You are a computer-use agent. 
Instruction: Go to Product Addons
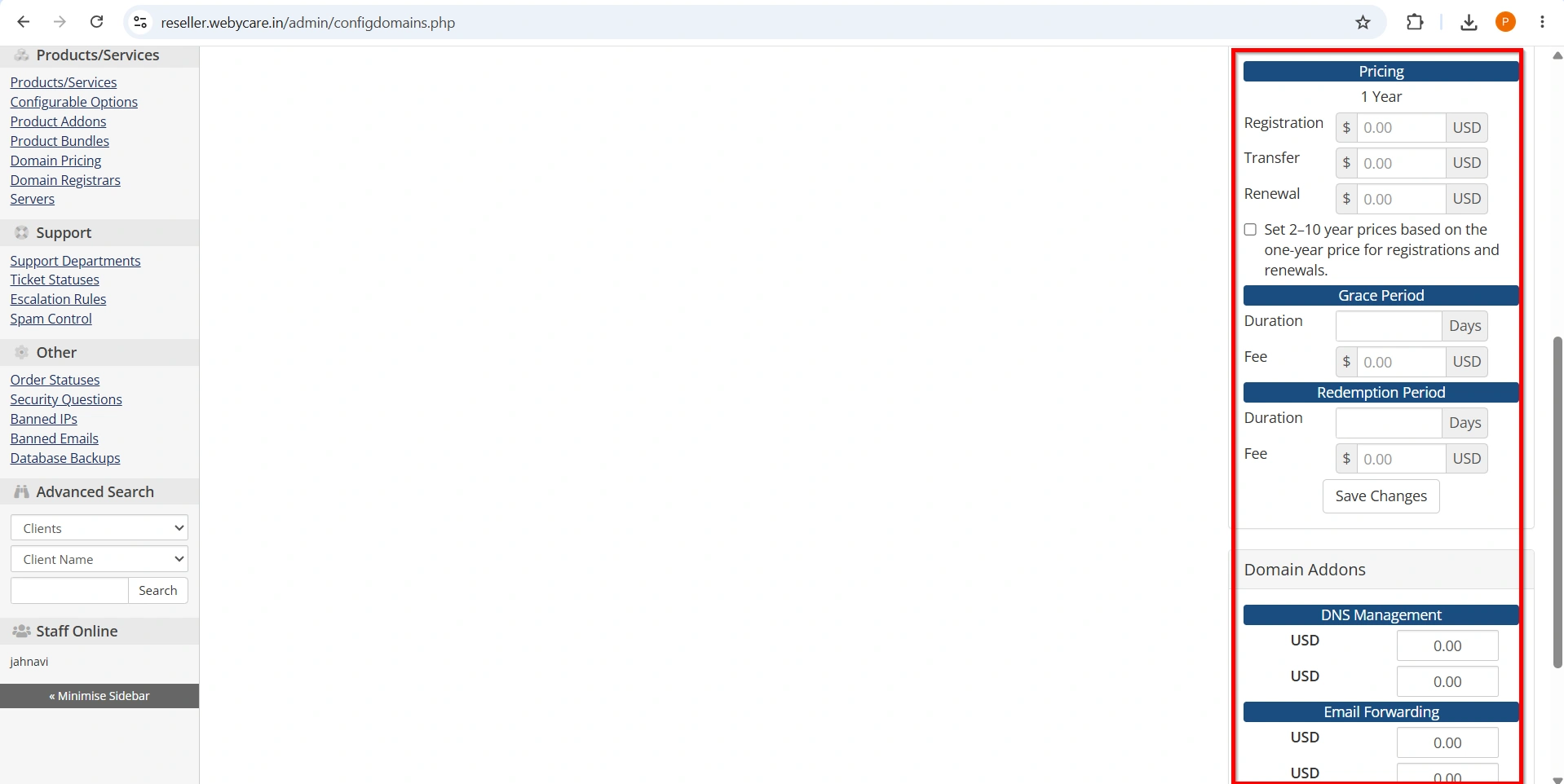click(x=59, y=121)
